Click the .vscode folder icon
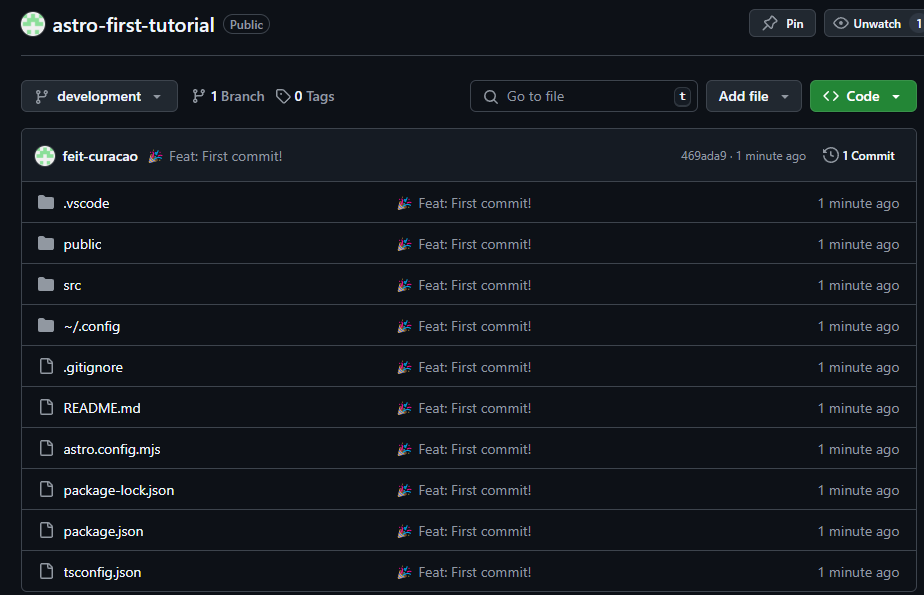This screenshot has height=595, width=924. [45, 203]
